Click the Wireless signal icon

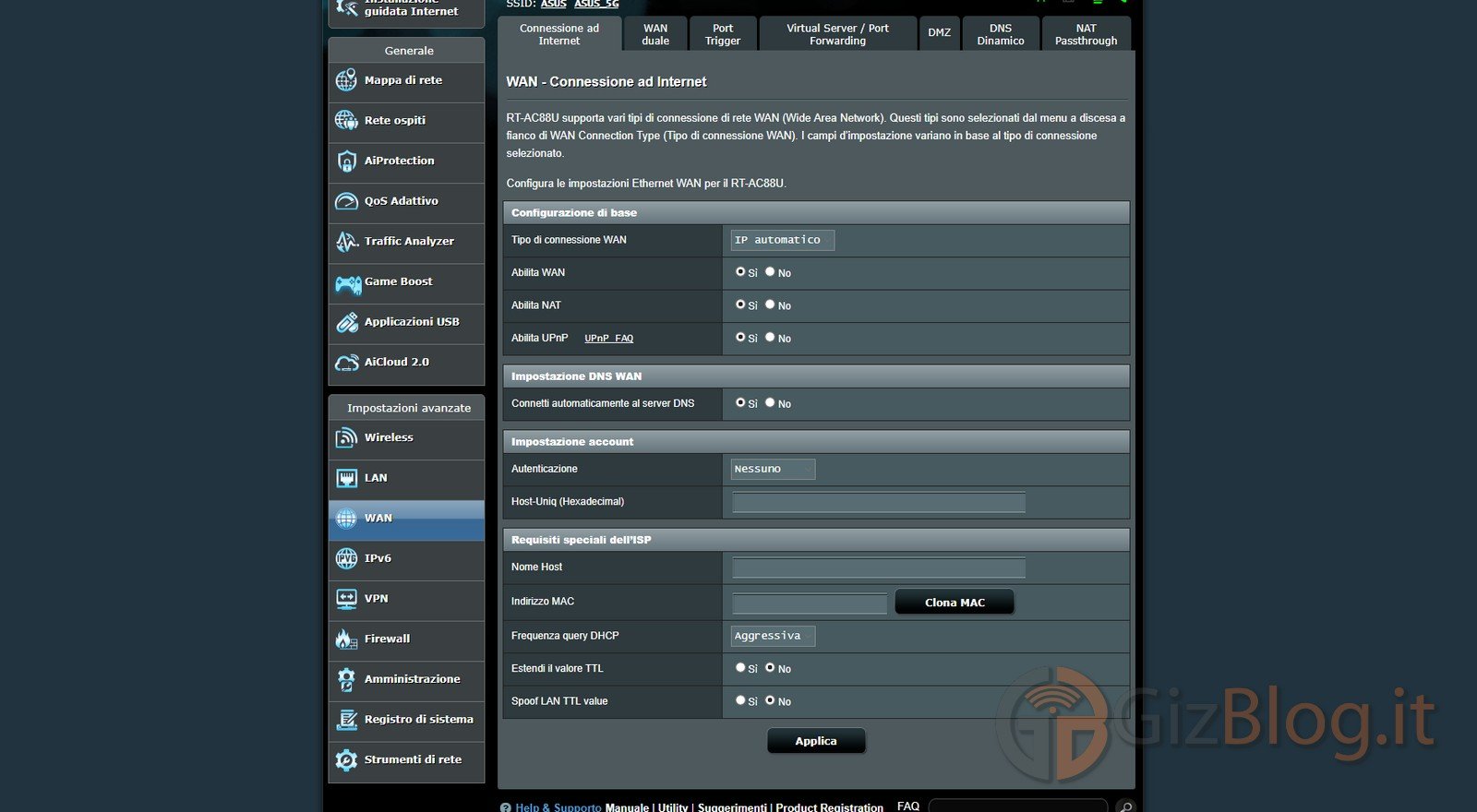[346, 437]
